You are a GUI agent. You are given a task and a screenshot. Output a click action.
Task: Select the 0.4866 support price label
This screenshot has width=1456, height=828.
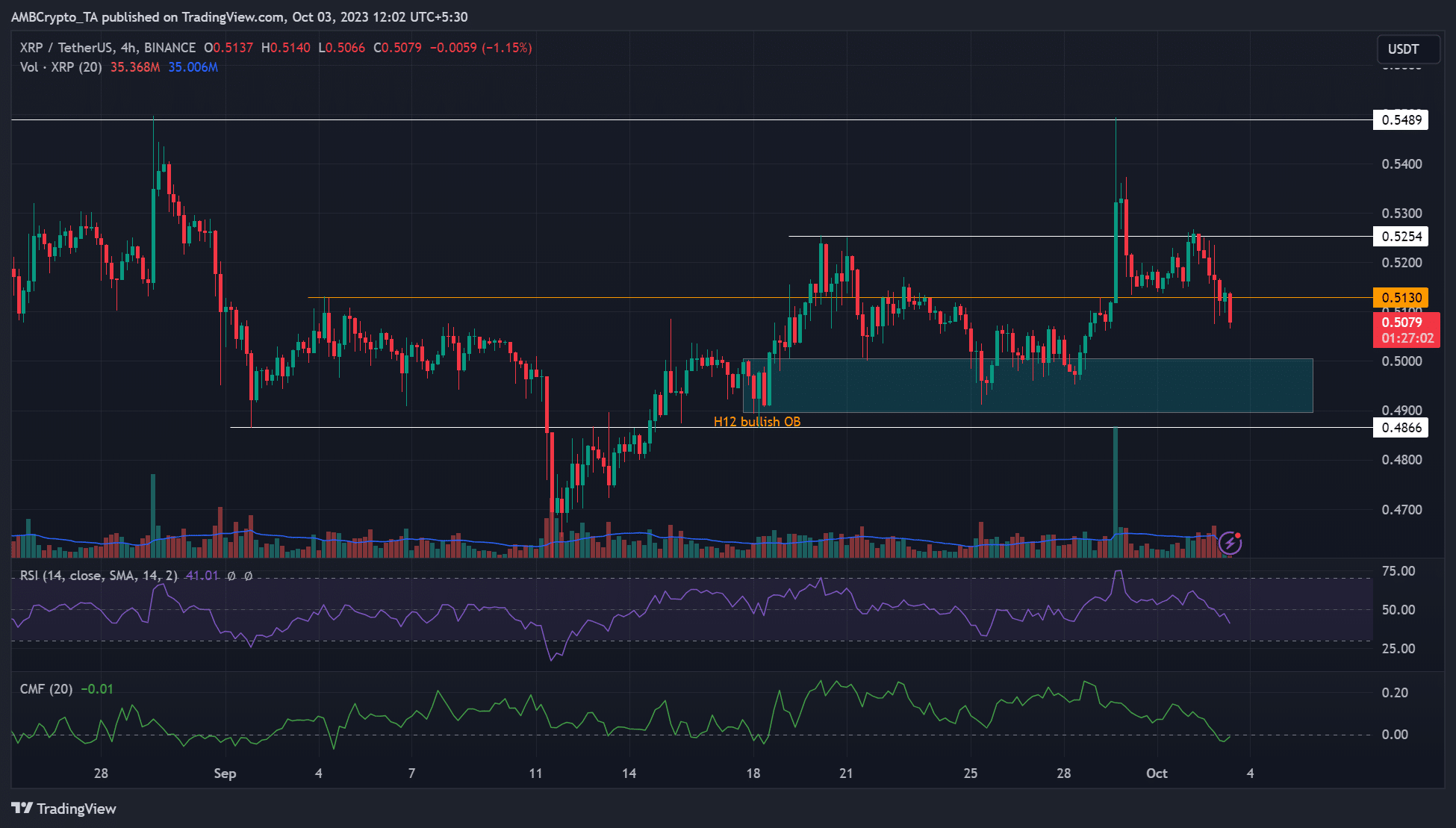click(1401, 427)
